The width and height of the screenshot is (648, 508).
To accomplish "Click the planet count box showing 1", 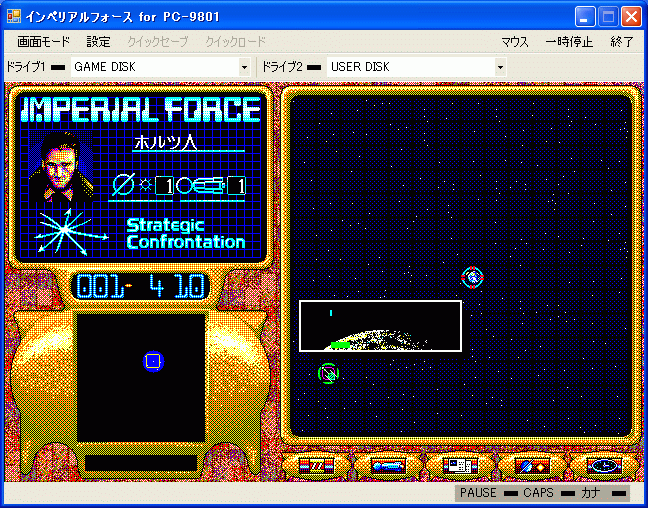I will click(x=164, y=186).
